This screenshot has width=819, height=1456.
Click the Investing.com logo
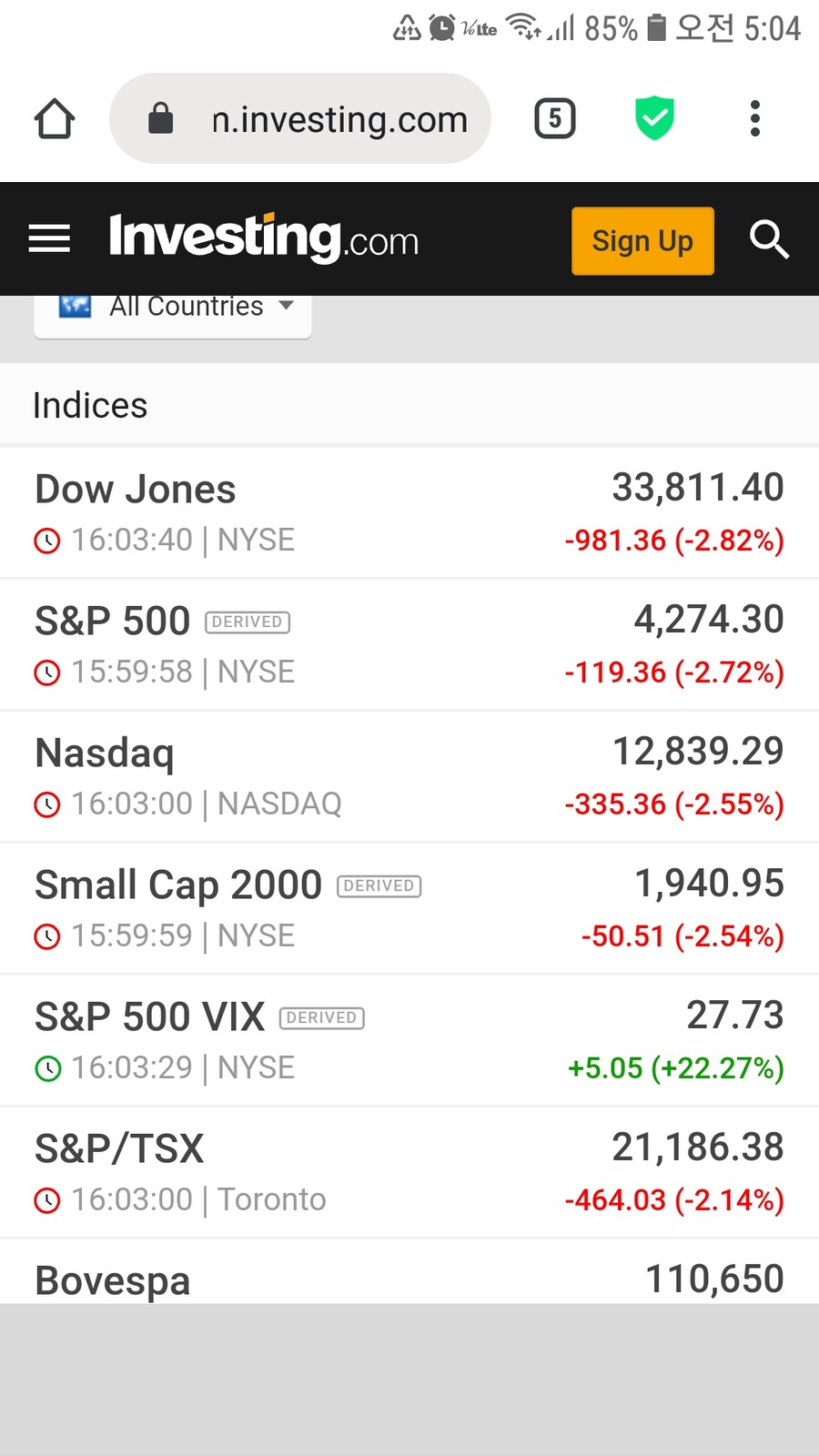(x=264, y=238)
